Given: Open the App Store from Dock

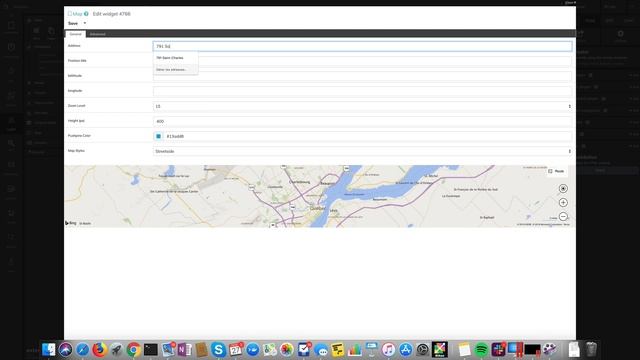Looking at the screenshot, I should [x=406, y=349].
